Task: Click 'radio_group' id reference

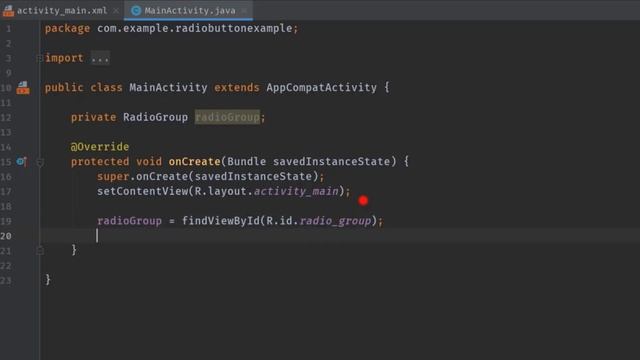Action: pyautogui.click(x=335, y=221)
